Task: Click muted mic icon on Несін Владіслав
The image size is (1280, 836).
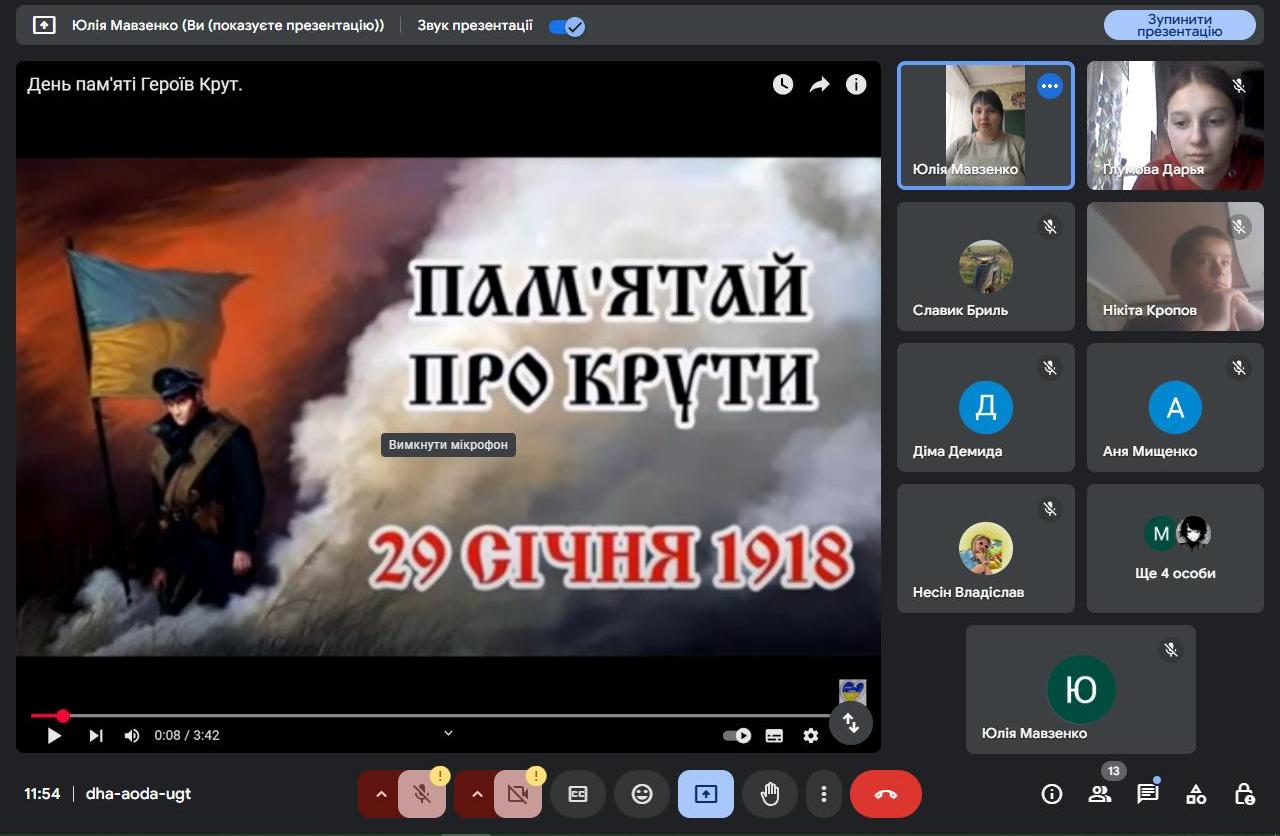Action: [x=1049, y=509]
